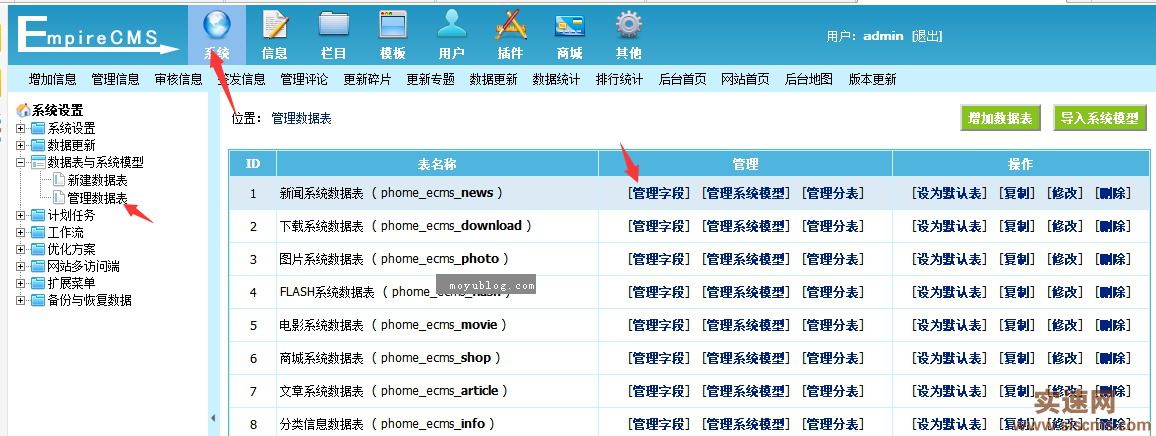Expand the 扩展菜单 tree folder

(x=21, y=283)
